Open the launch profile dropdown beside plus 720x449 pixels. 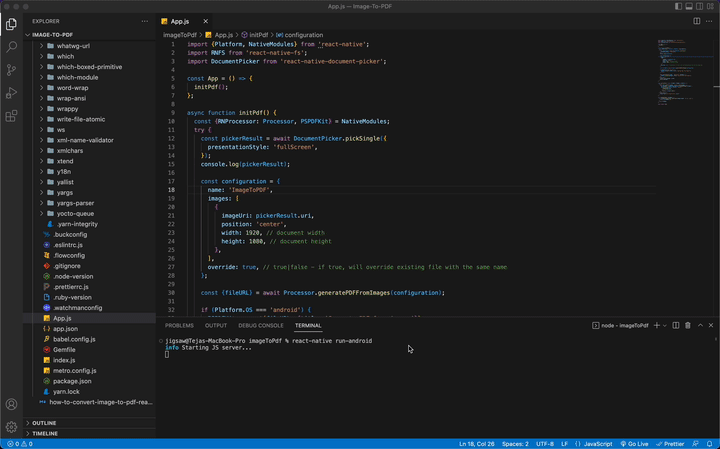664,325
